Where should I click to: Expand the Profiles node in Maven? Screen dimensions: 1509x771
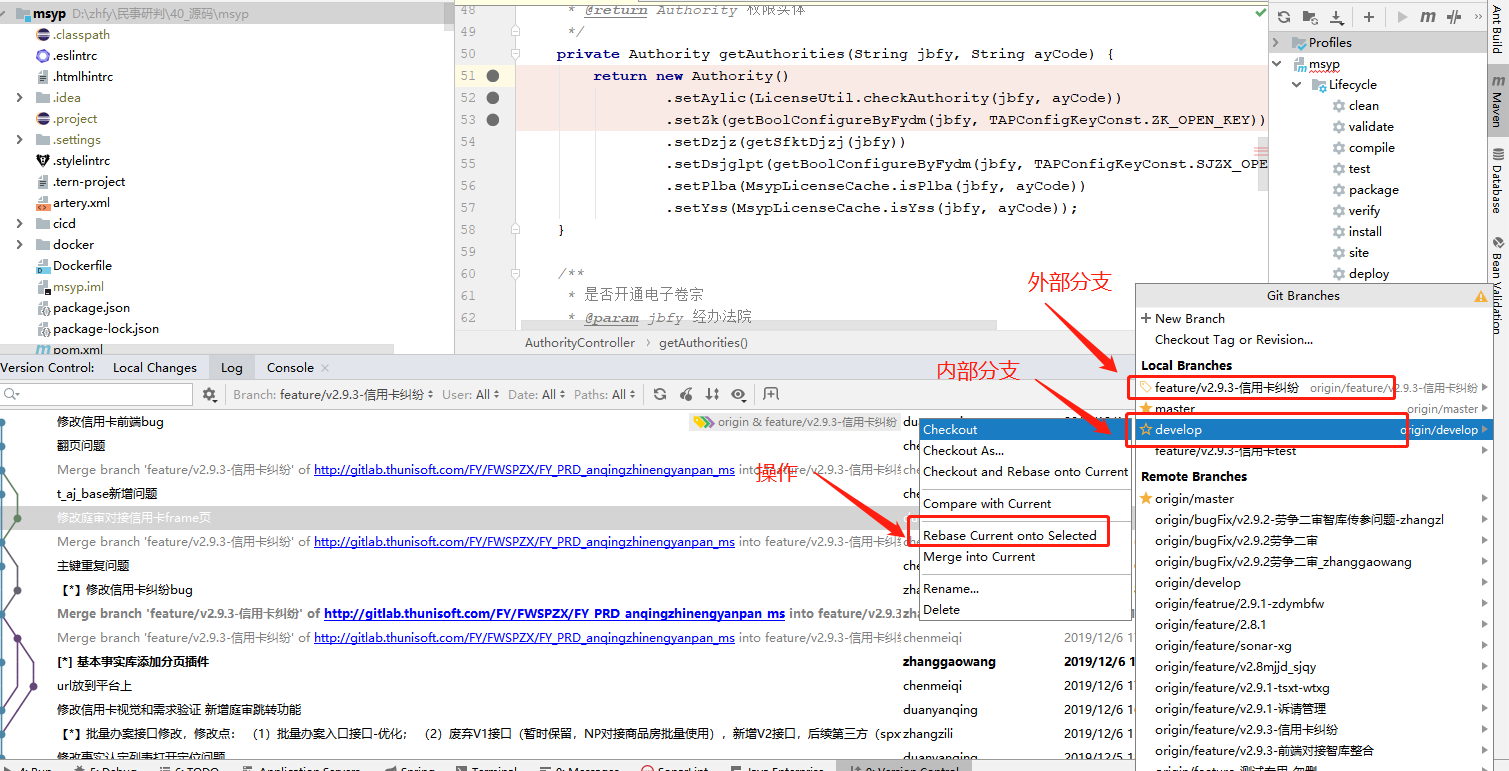(1276, 43)
